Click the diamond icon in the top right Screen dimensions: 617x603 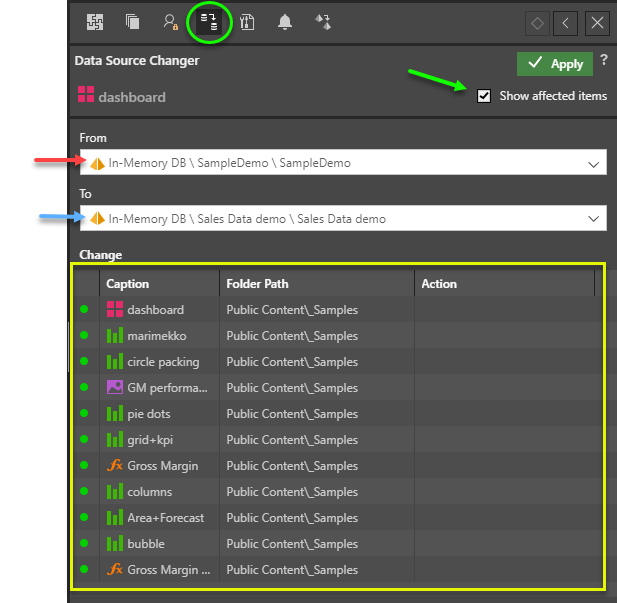click(538, 22)
